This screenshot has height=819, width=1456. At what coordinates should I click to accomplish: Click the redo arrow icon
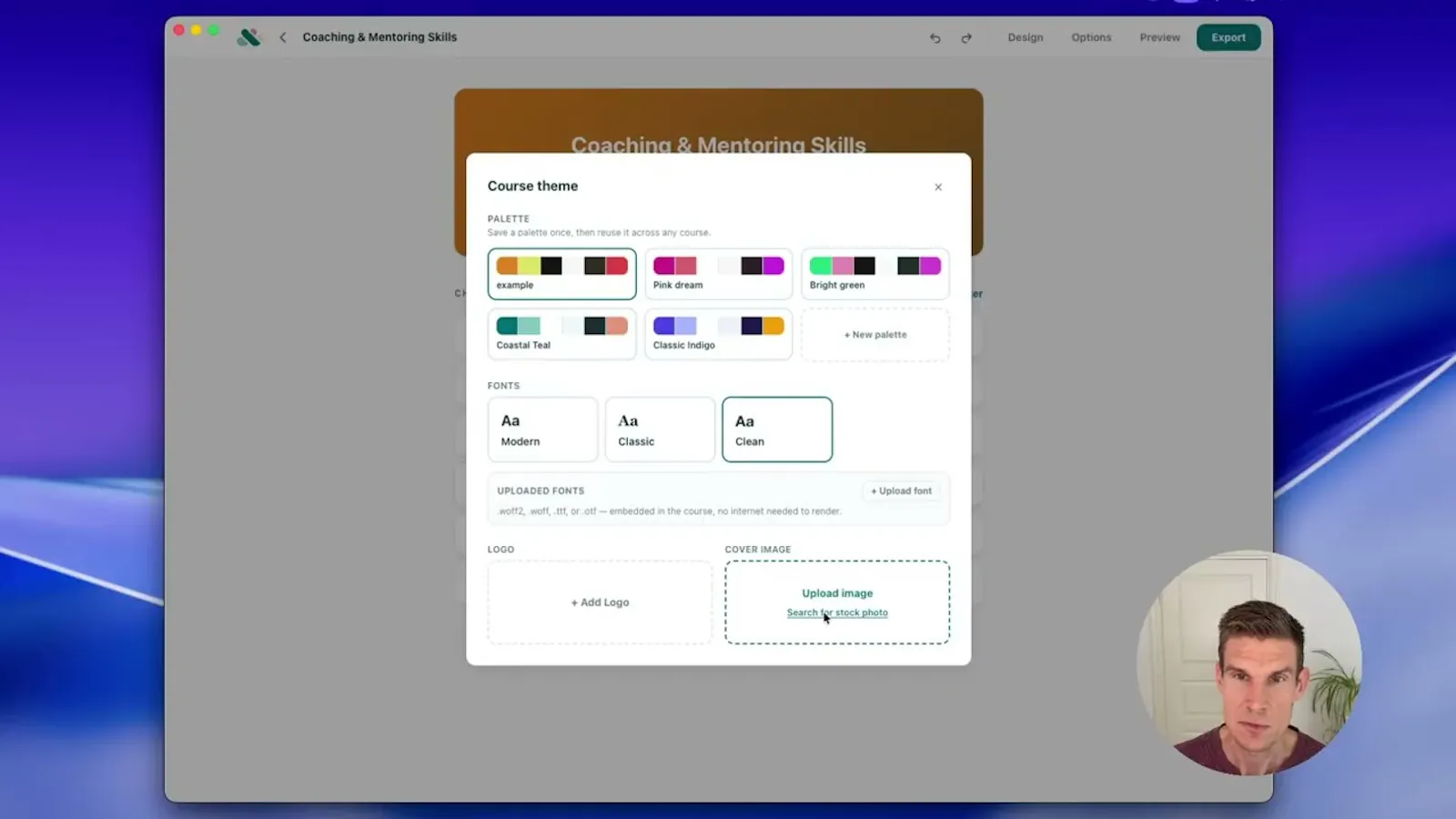(x=966, y=38)
